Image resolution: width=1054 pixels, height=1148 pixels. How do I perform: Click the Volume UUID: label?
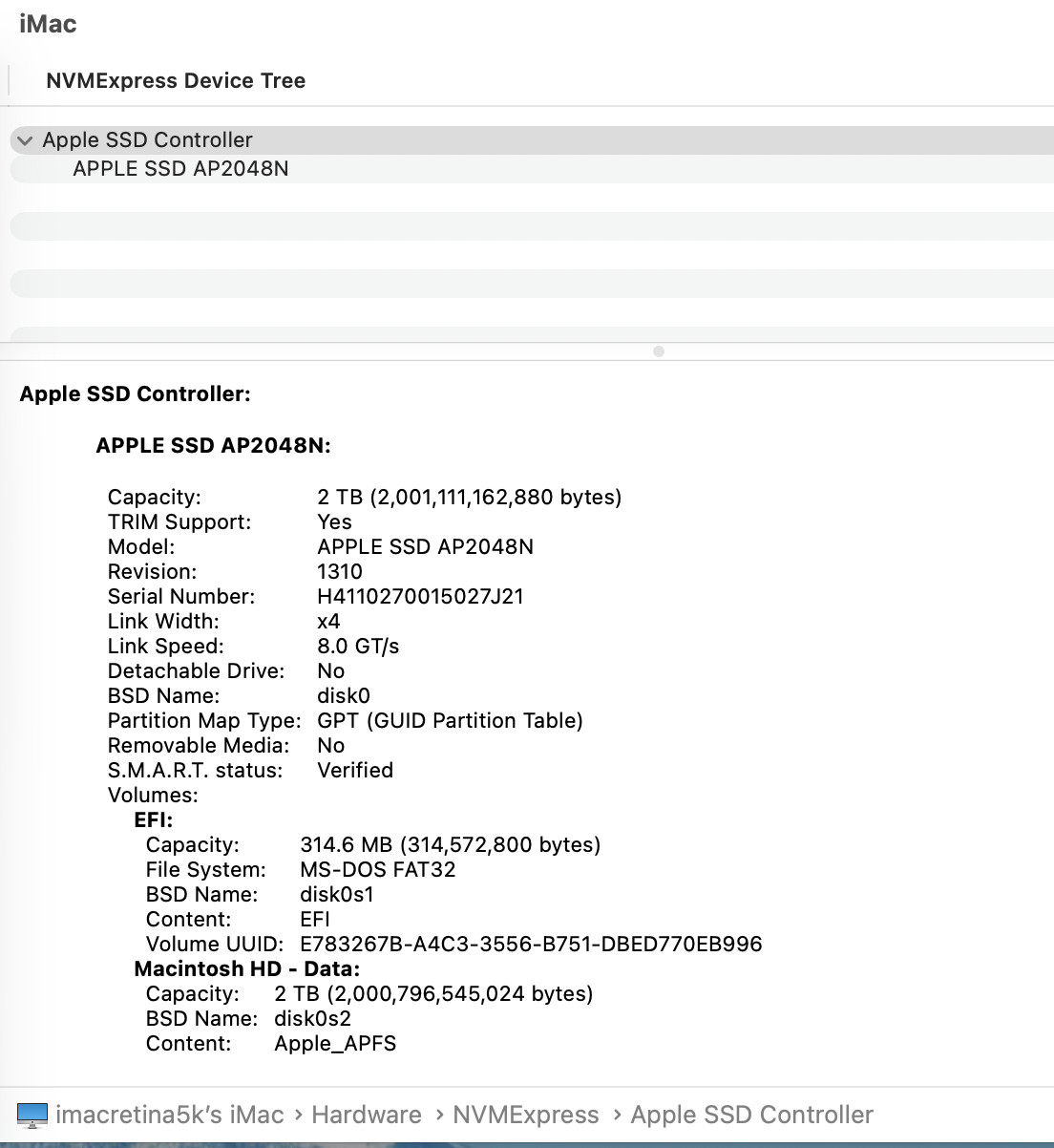(215, 945)
